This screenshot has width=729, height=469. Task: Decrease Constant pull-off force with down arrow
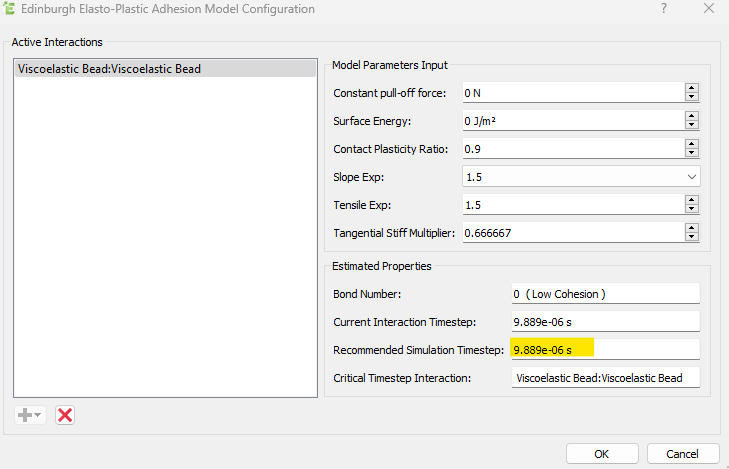pyautogui.click(x=692, y=97)
